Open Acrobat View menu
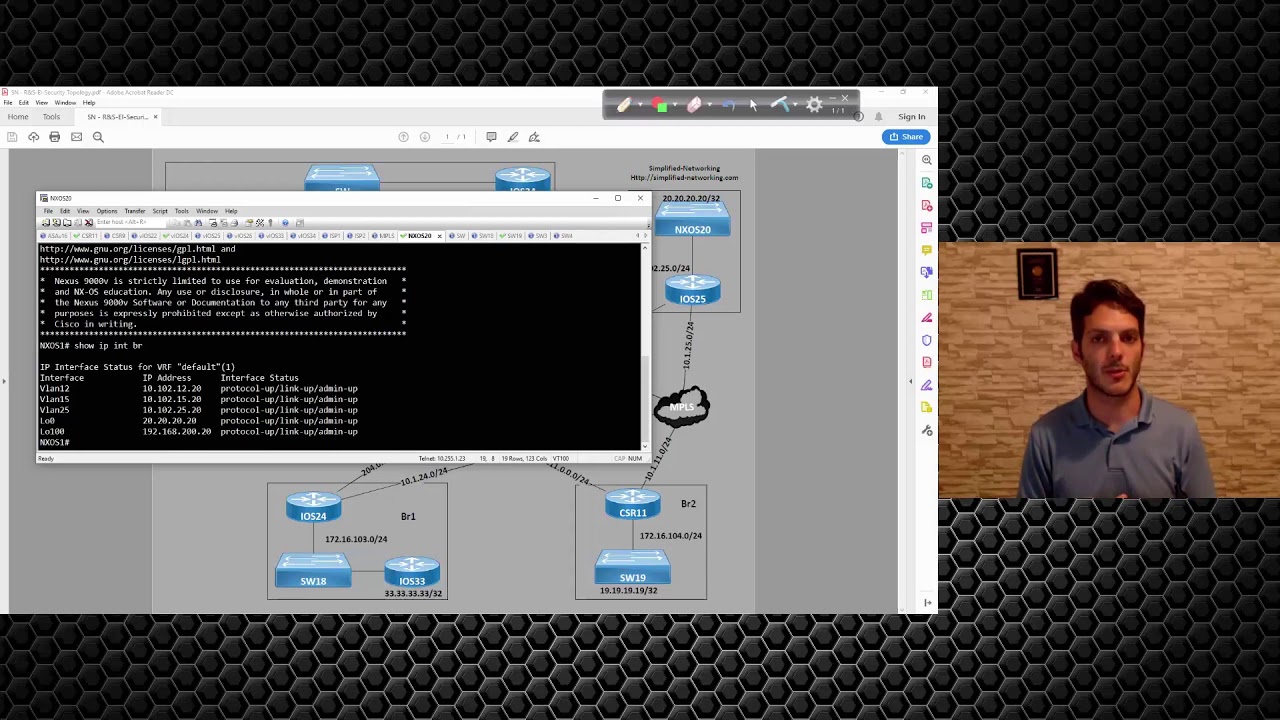Screen dimensions: 1280x720 (41, 103)
